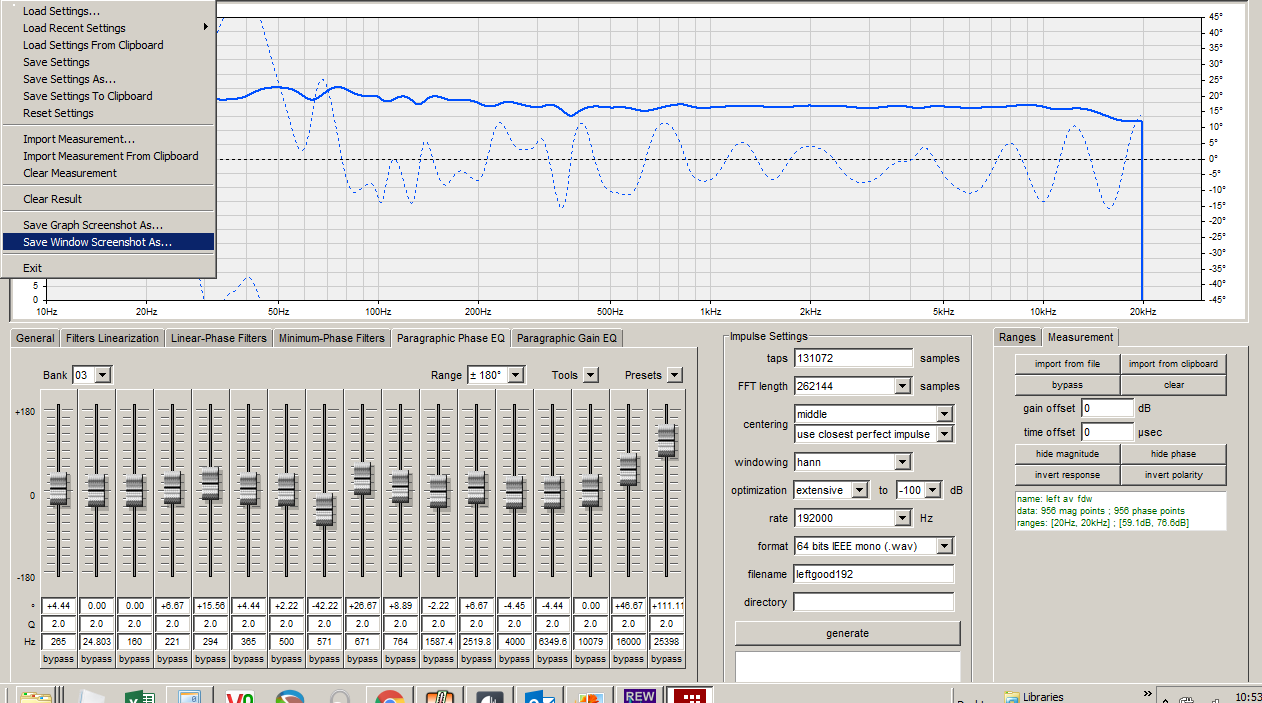1262x703 pixels.
Task: Click the hide magnitude toggle button
Action: 1066,454
